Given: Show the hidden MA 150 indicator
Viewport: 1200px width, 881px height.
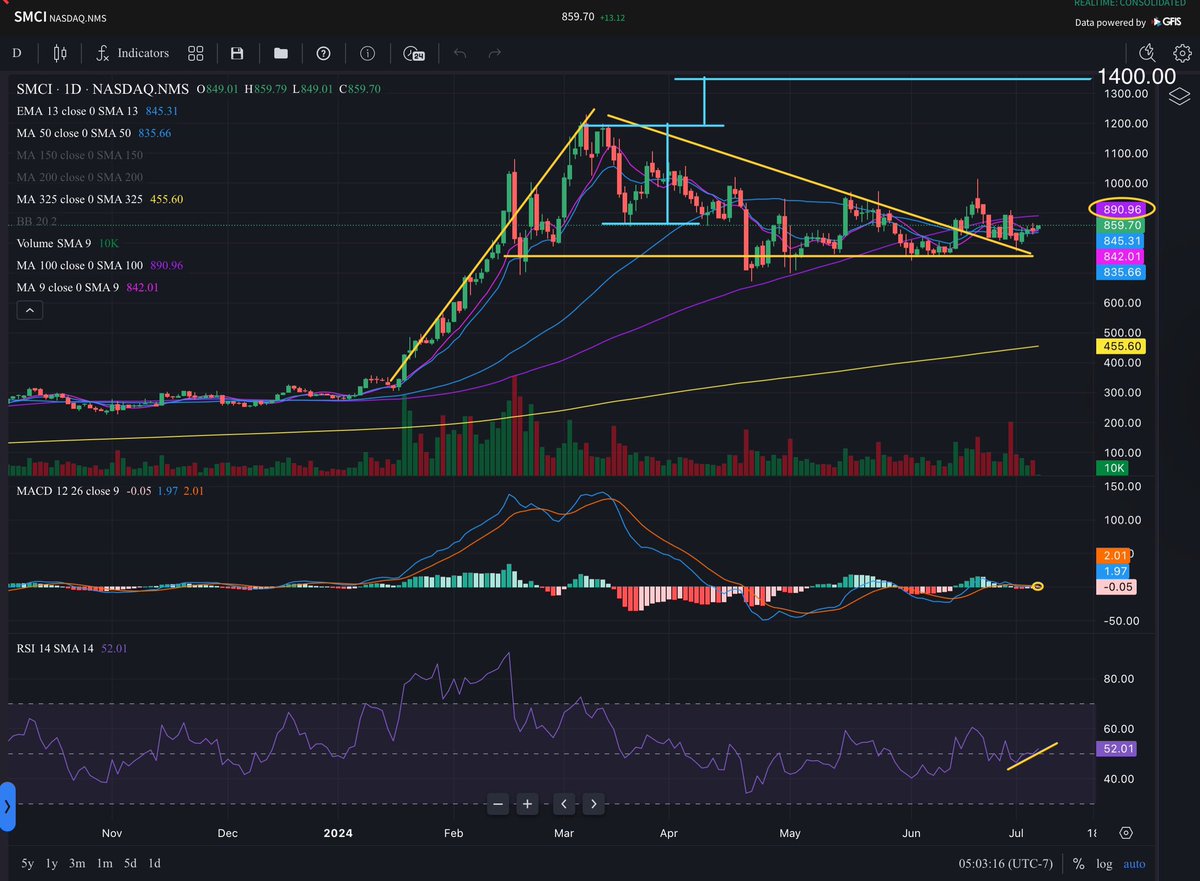Looking at the screenshot, I should (x=80, y=155).
